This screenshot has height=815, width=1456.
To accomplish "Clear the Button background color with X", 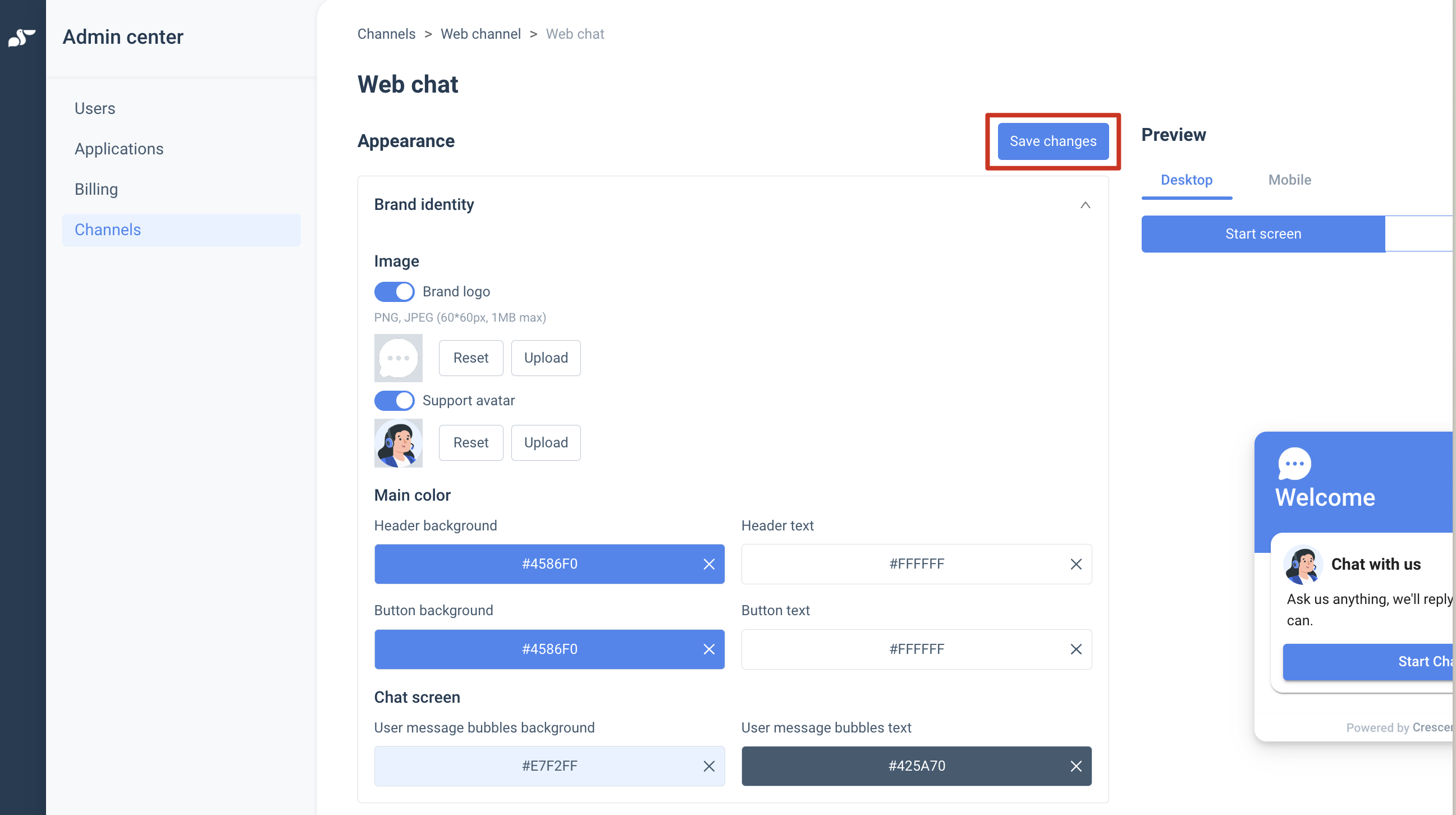I will point(709,649).
